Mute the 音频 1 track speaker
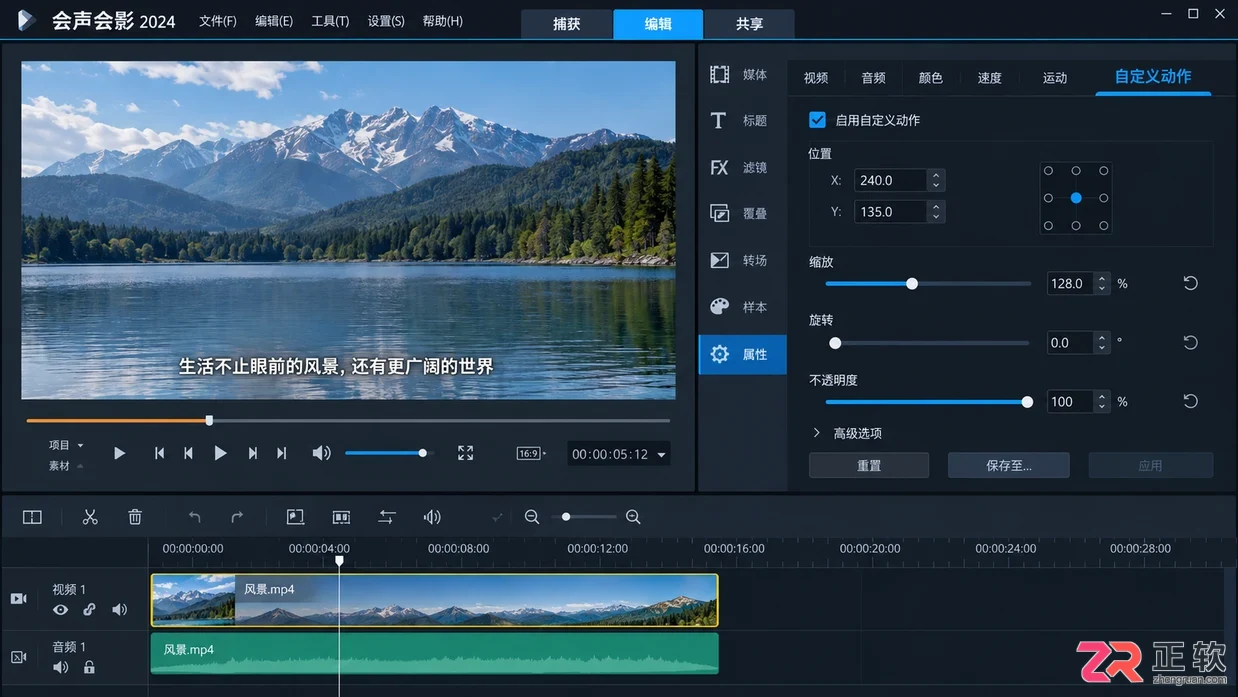This screenshot has width=1238, height=697. (61, 667)
